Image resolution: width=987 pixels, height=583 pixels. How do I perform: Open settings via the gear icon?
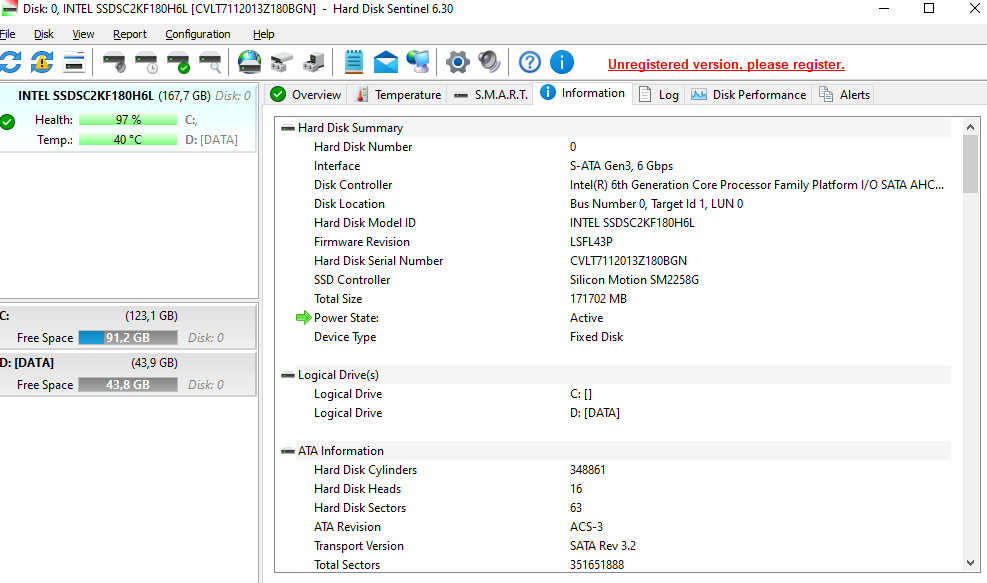457,62
